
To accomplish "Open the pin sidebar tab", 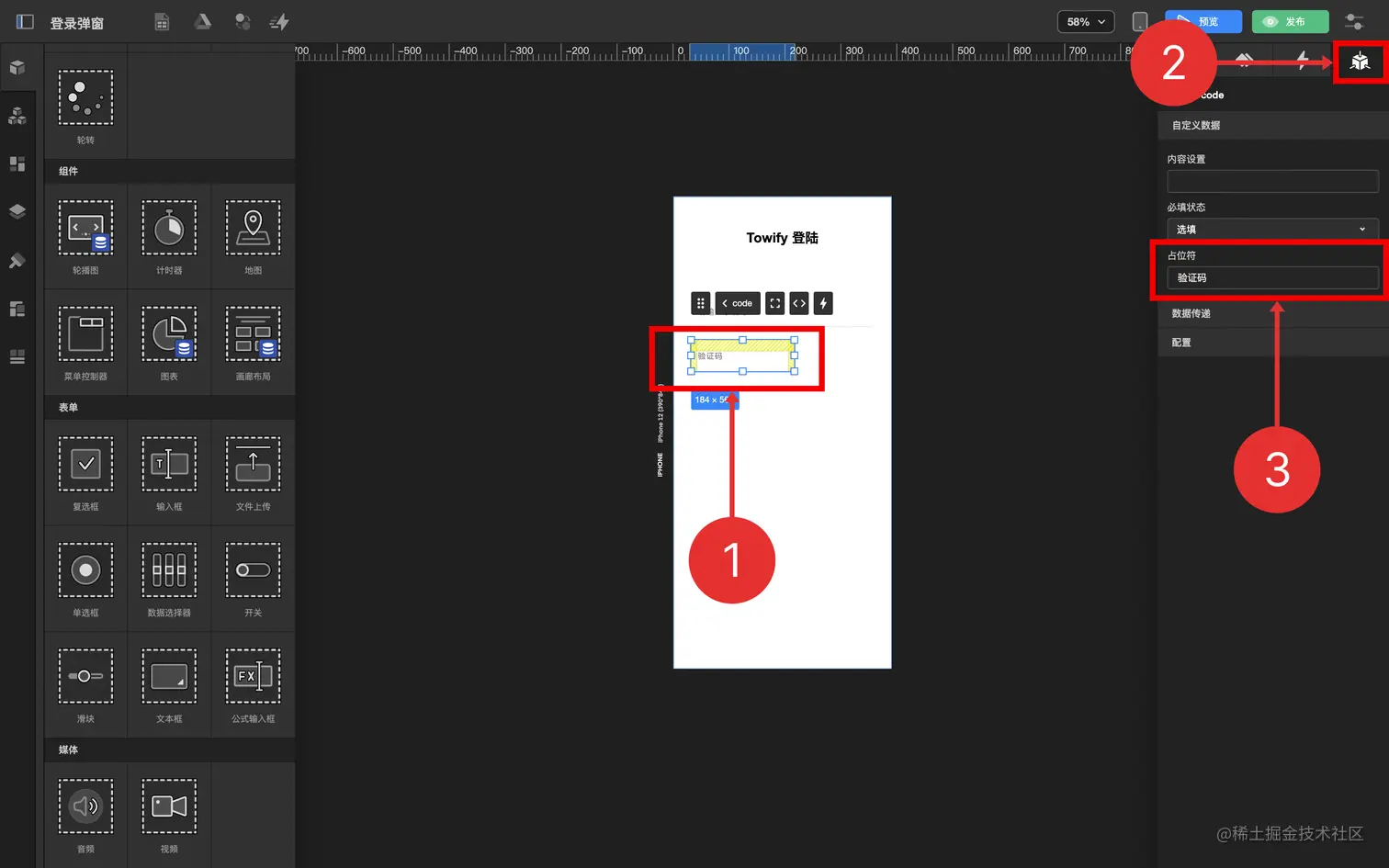I will pos(17,261).
